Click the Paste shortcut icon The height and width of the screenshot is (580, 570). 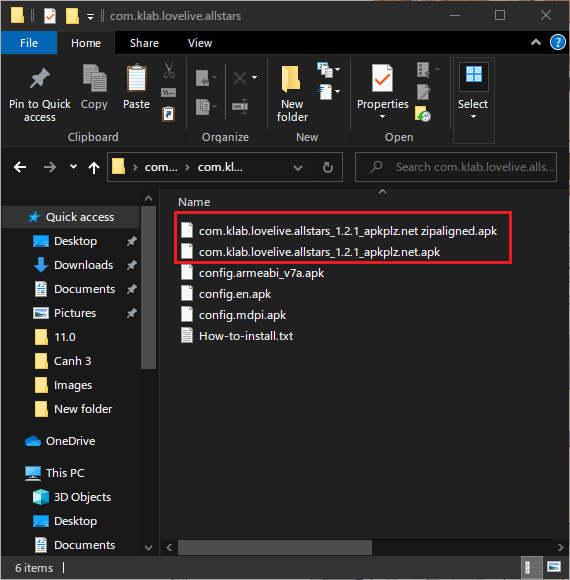click(168, 114)
